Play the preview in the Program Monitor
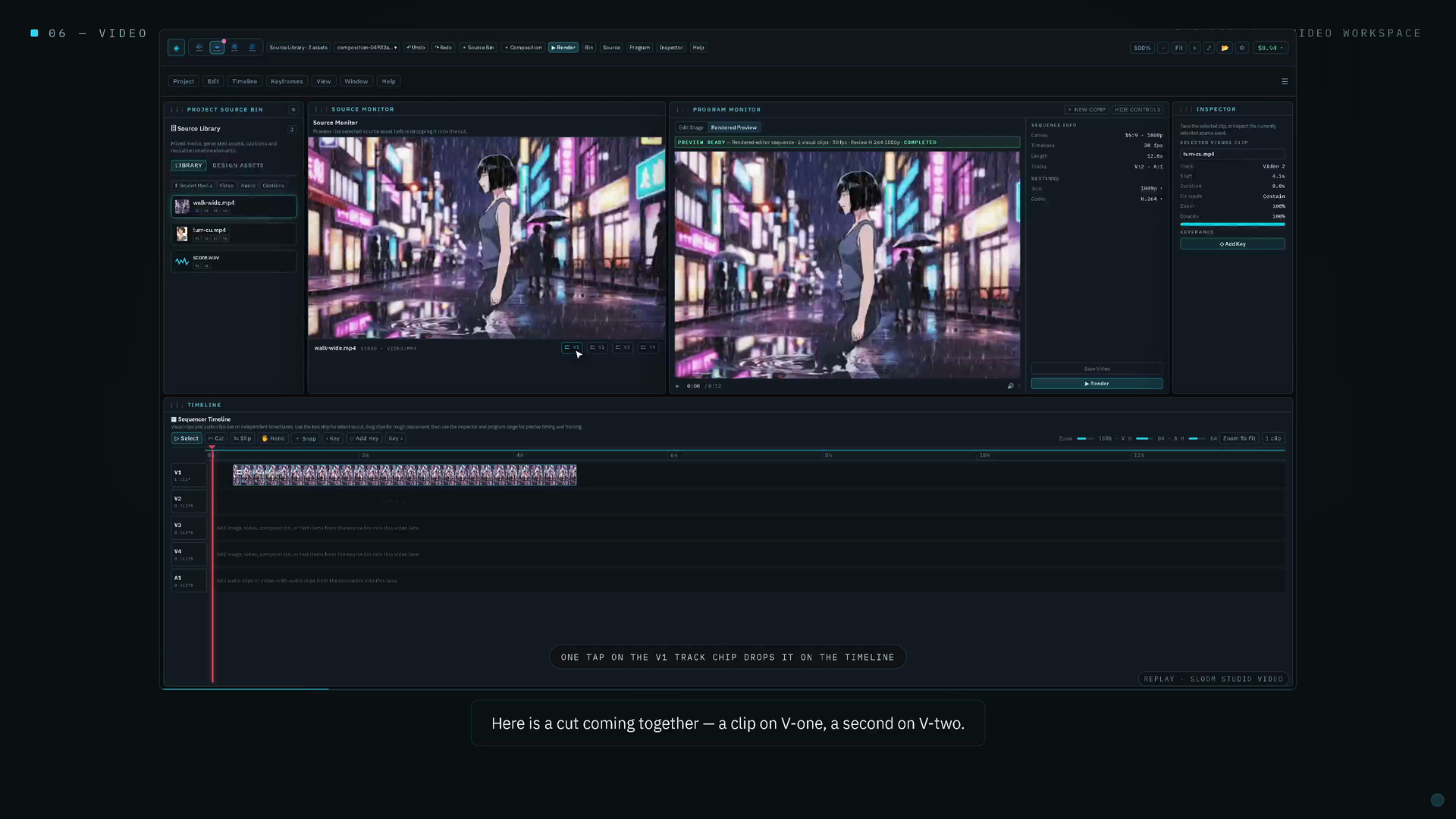 click(678, 386)
